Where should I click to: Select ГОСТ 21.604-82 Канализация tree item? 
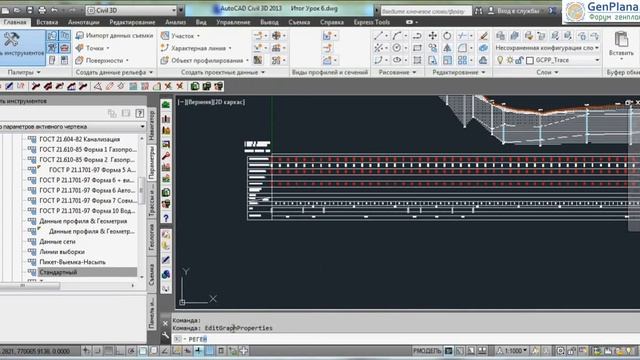point(80,139)
